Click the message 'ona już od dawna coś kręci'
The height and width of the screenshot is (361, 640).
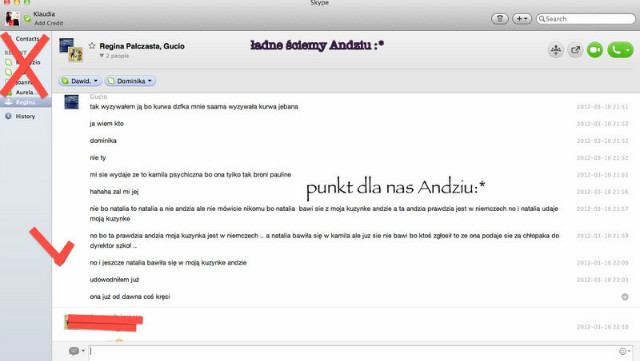[130, 297]
